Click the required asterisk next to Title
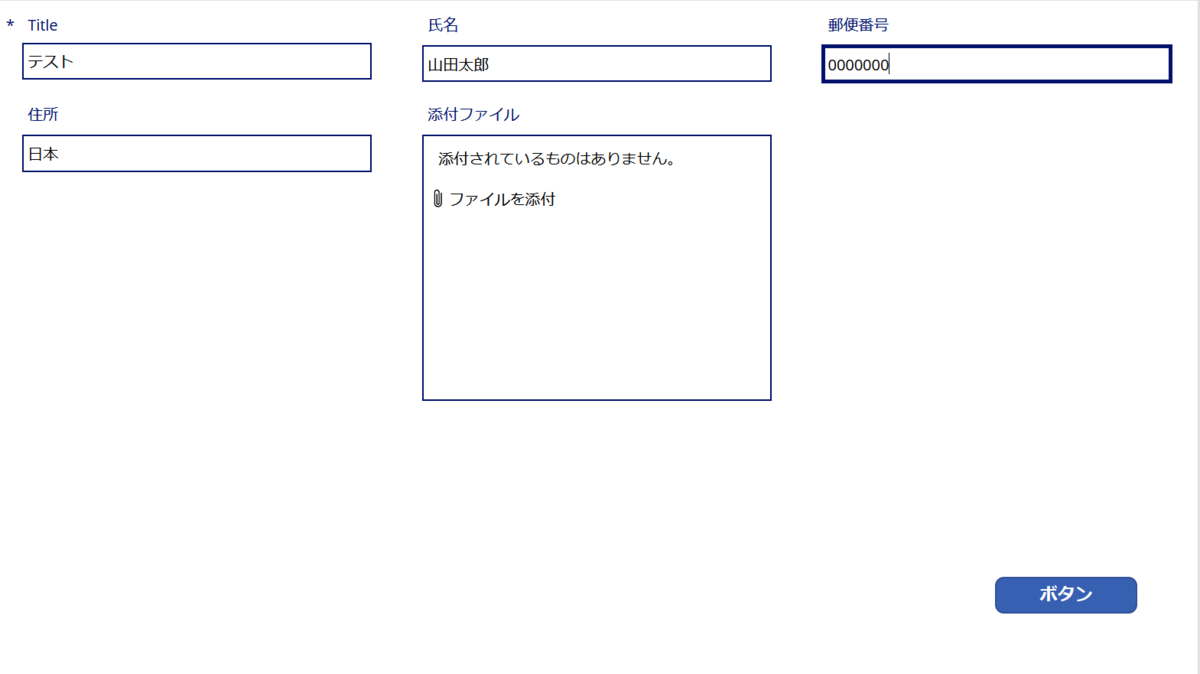The height and width of the screenshot is (674, 1200). pyautogui.click(x=11, y=24)
